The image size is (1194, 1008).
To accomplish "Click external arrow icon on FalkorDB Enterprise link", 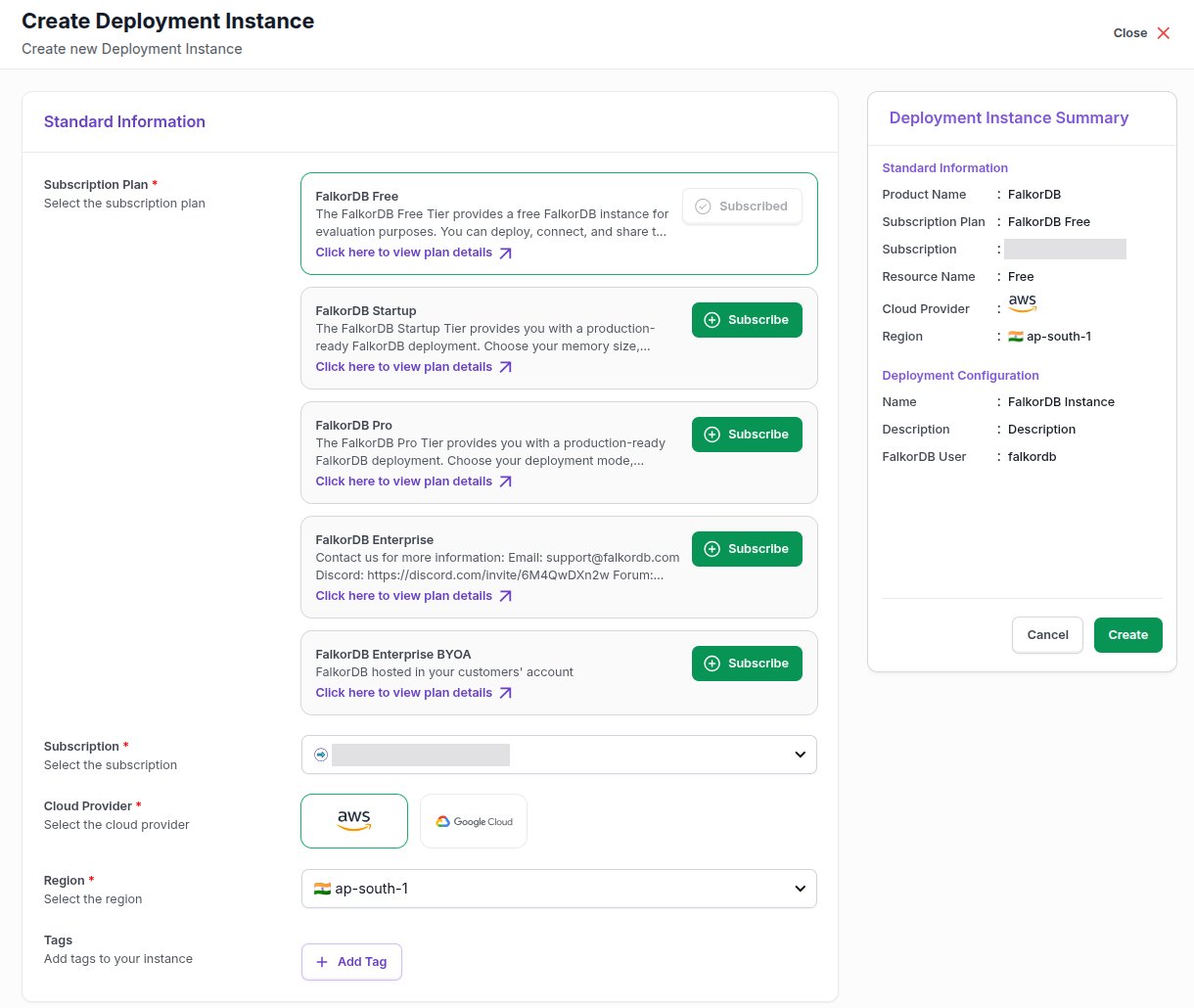I will (506, 597).
